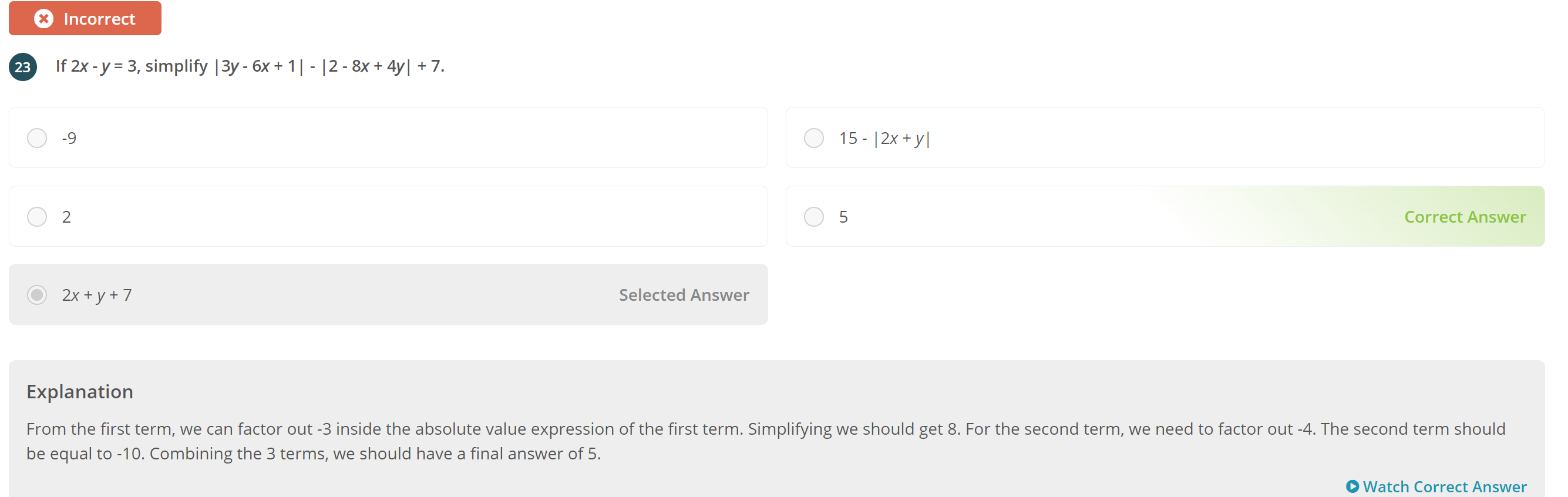Select the radio button for 15 - |2x + y|
Viewport: 1568px width, 497px height.
[814, 138]
